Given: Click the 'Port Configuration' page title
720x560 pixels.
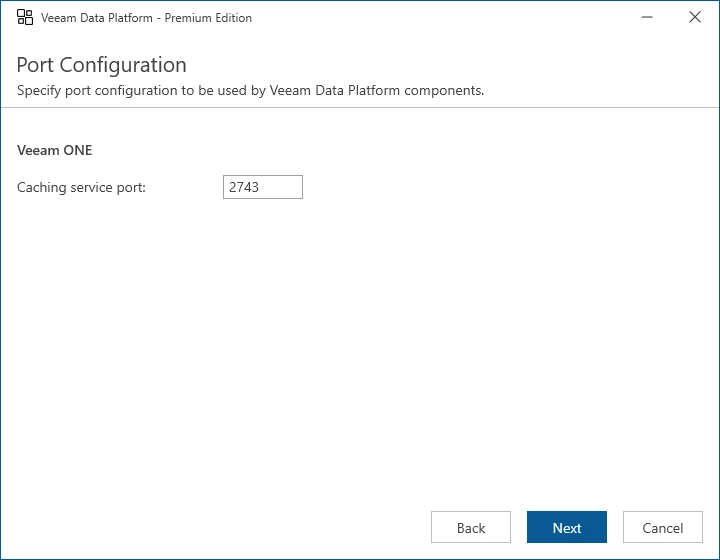Looking at the screenshot, I should coord(101,65).
